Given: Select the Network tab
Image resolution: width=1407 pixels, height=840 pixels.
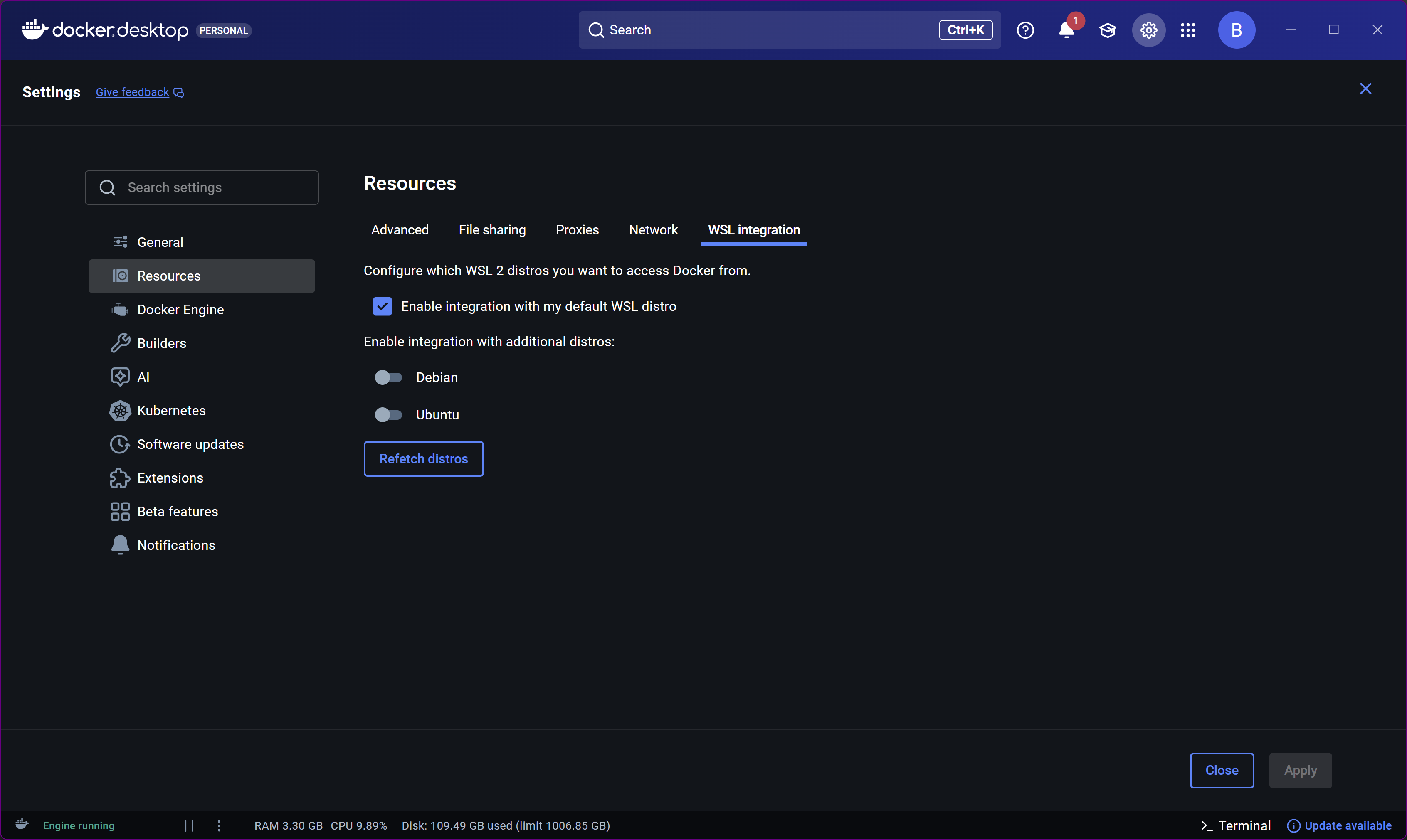Looking at the screenshot, I should click(653, 230).
